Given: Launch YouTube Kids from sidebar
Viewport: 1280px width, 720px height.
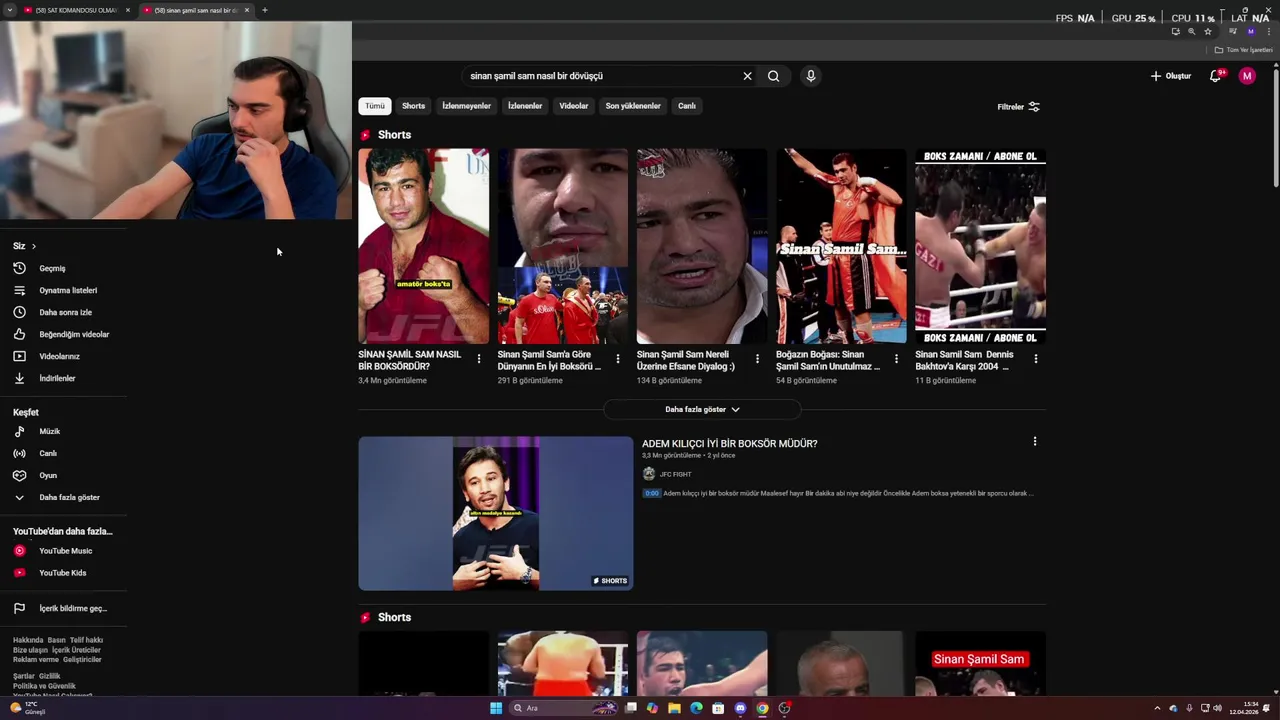Looking at the screenshot, I should tap(64, 573).
